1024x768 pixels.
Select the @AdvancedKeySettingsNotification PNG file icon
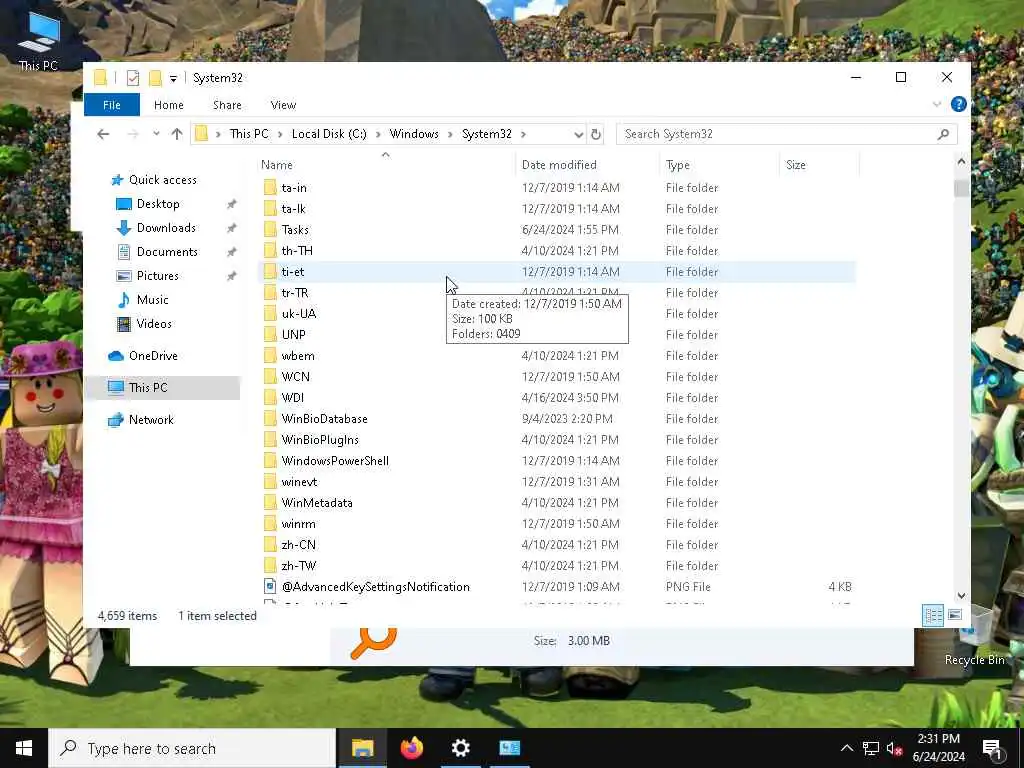[270, 586]
